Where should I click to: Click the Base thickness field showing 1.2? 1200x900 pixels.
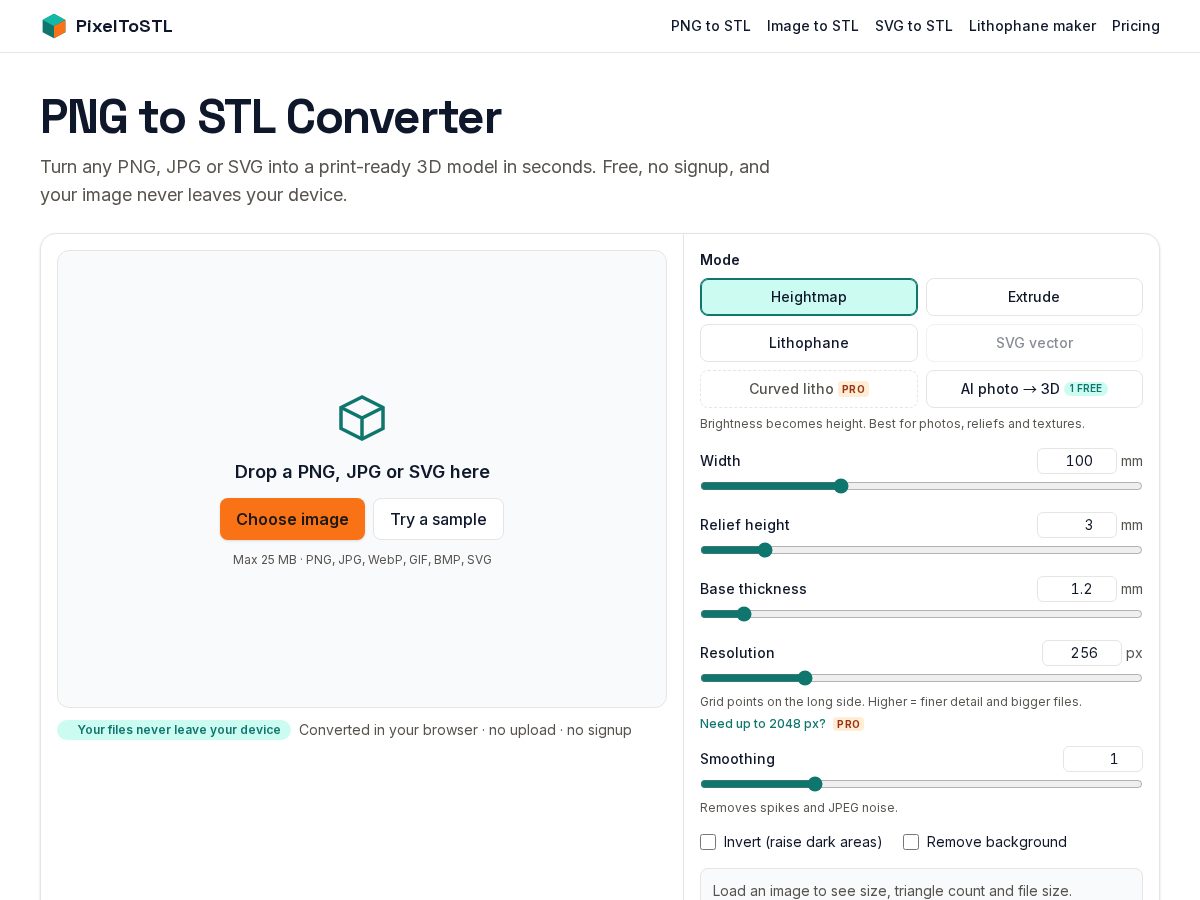click(x=1077, y=589)
